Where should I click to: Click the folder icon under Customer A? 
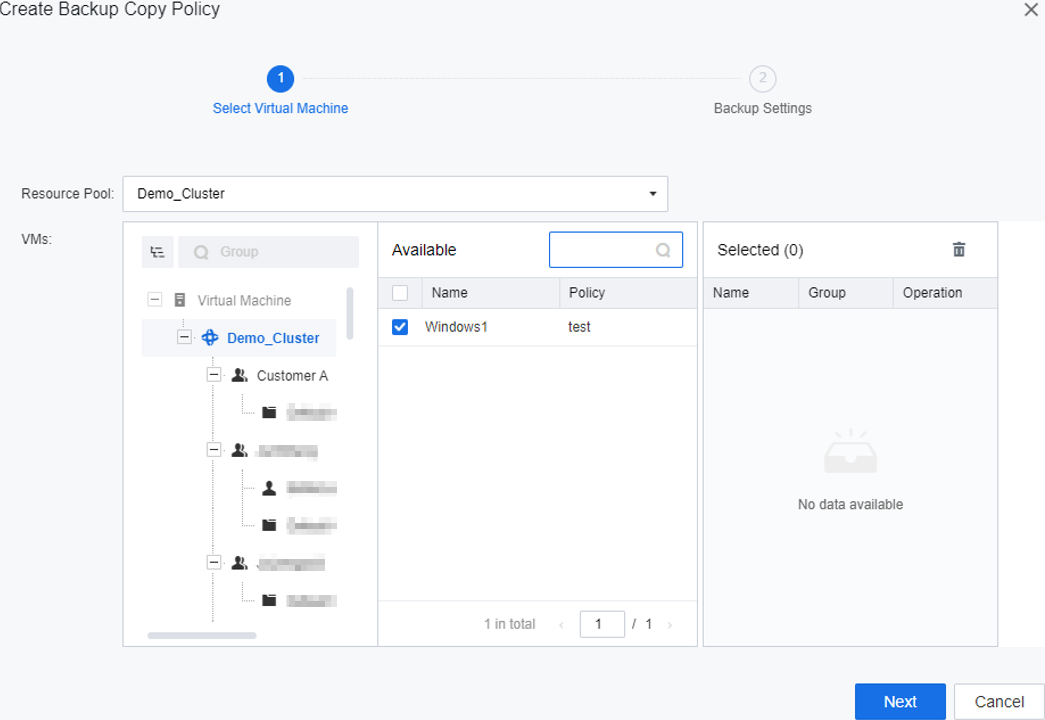pyautogui.click(x=269, y=412)
